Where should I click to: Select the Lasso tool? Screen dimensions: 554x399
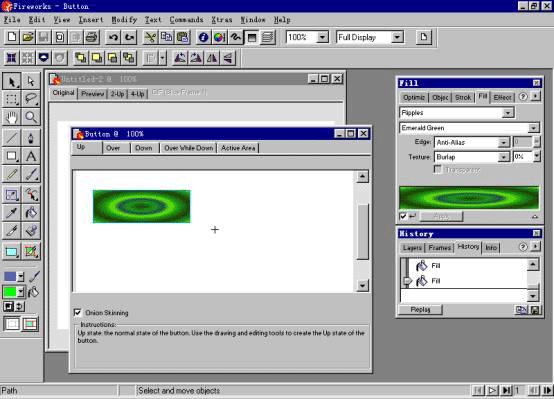click(31, 99)
